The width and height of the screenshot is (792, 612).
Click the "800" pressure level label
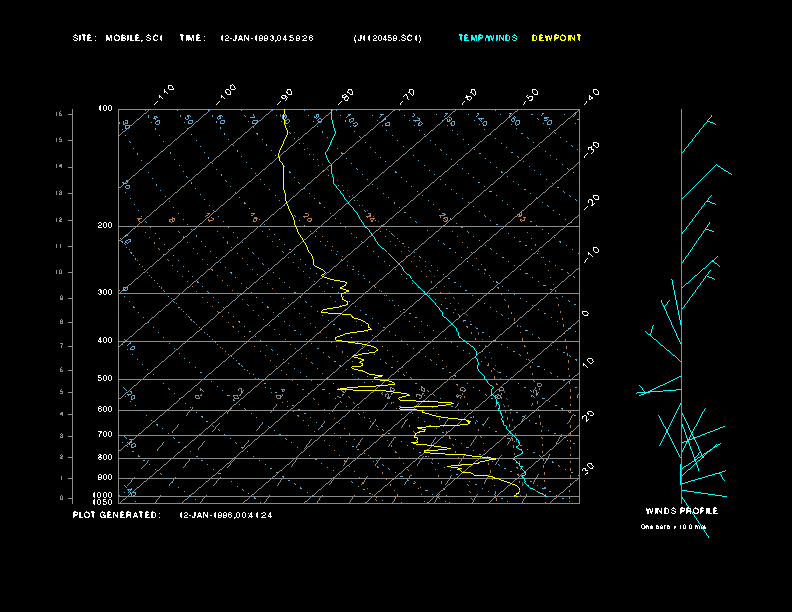click(105, 457)
